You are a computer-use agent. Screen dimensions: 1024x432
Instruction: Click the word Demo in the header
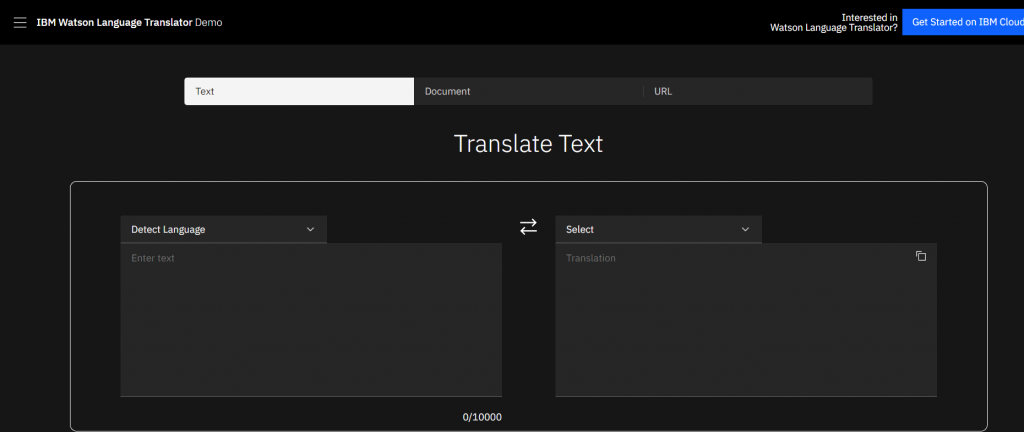[209, 22]
